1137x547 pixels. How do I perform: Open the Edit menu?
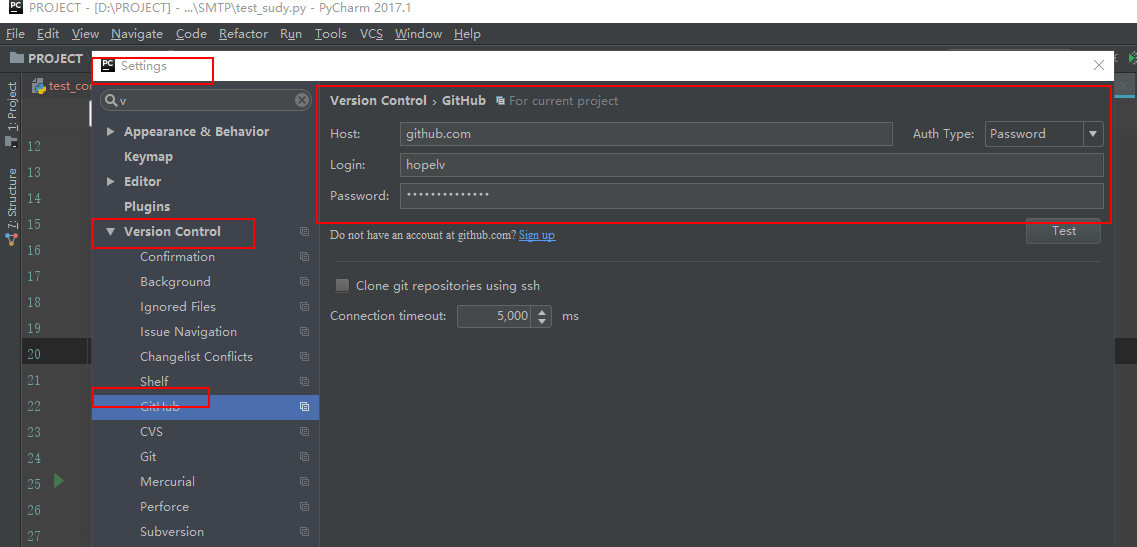(48, 33)
